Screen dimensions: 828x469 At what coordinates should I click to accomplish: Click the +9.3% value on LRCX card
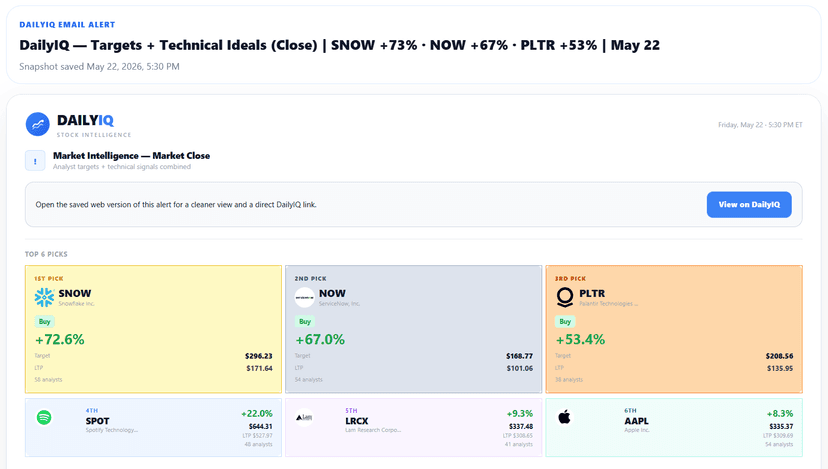[x=520, y=414]
